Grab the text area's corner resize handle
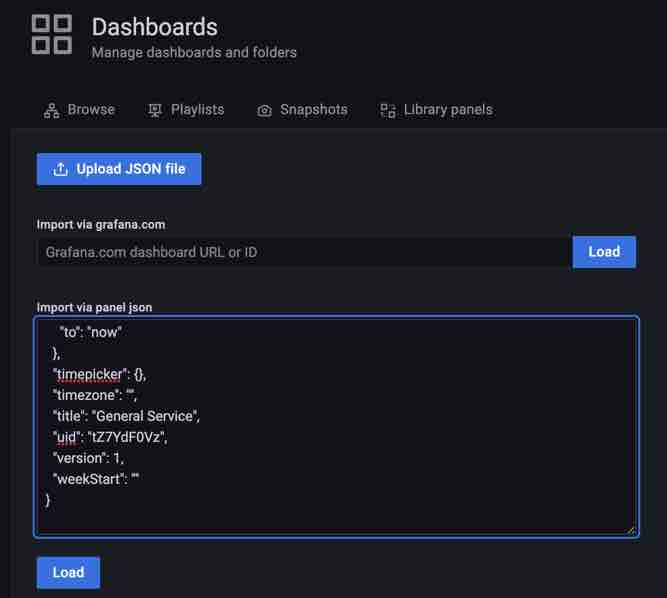The height and width of the screenshot is (598, 667). pyautogui.click(x=631, y=529)
